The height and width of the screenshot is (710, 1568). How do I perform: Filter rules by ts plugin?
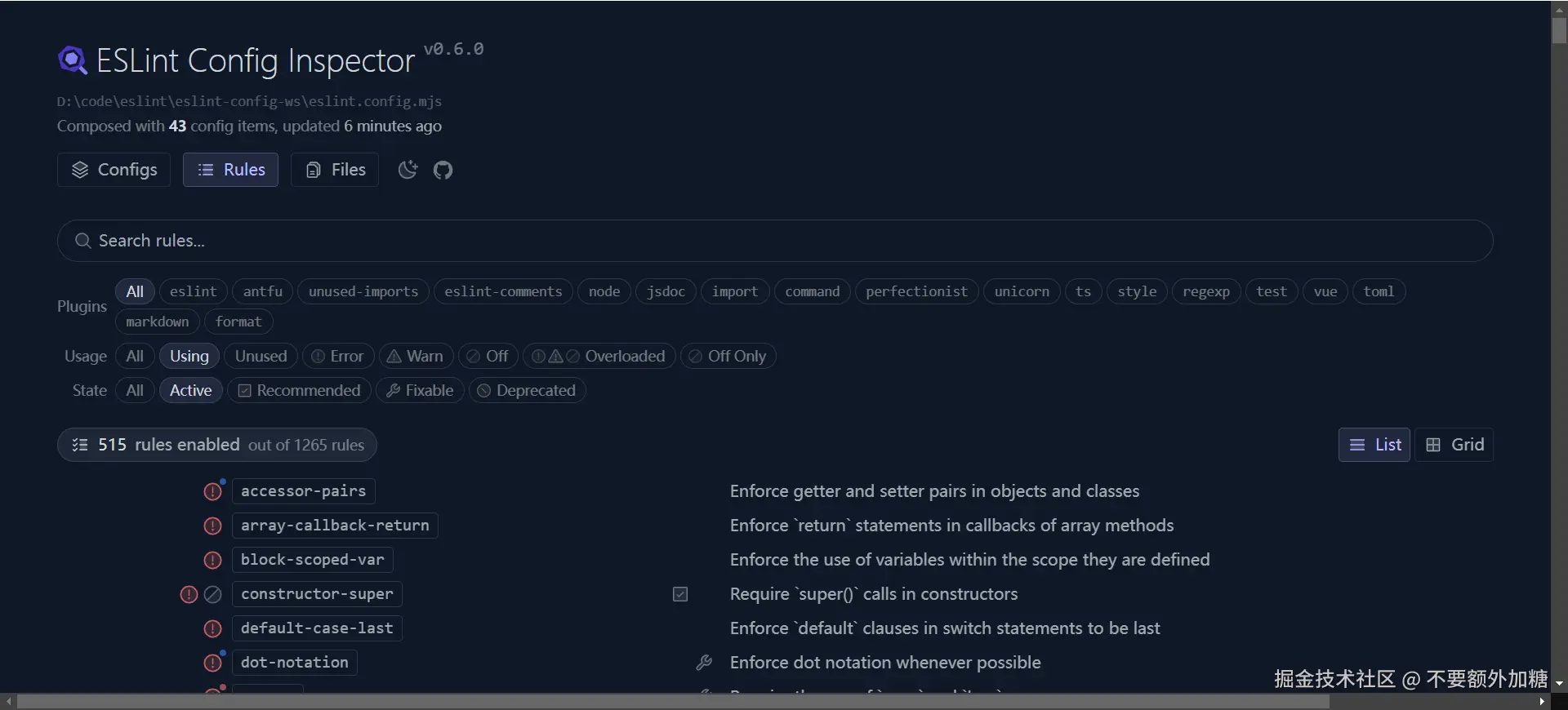coord(1084,291)
